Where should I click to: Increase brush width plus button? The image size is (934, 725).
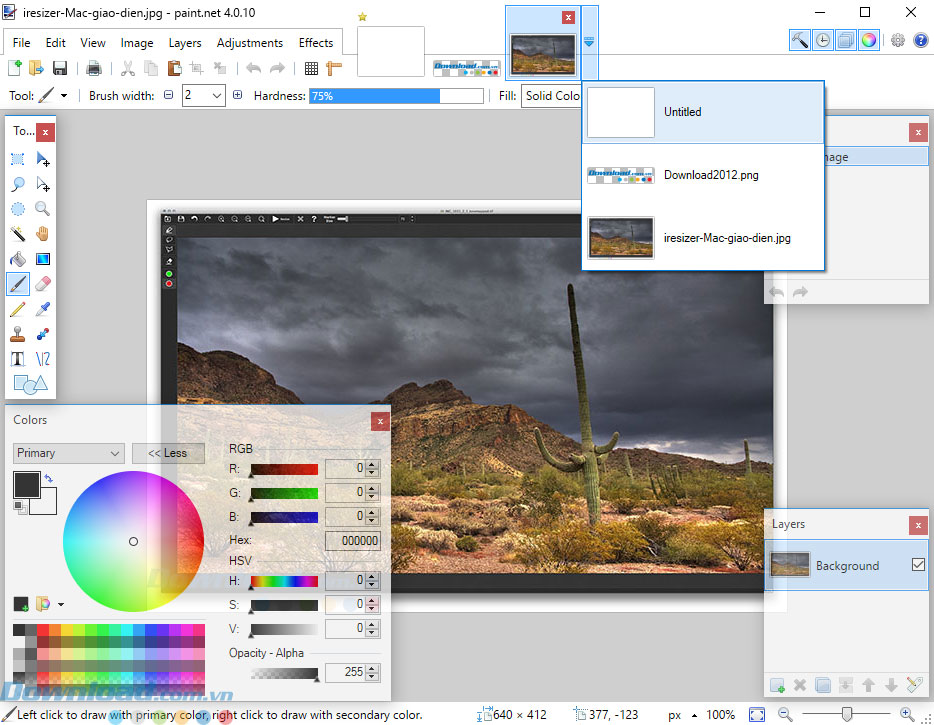pos(238,95)
